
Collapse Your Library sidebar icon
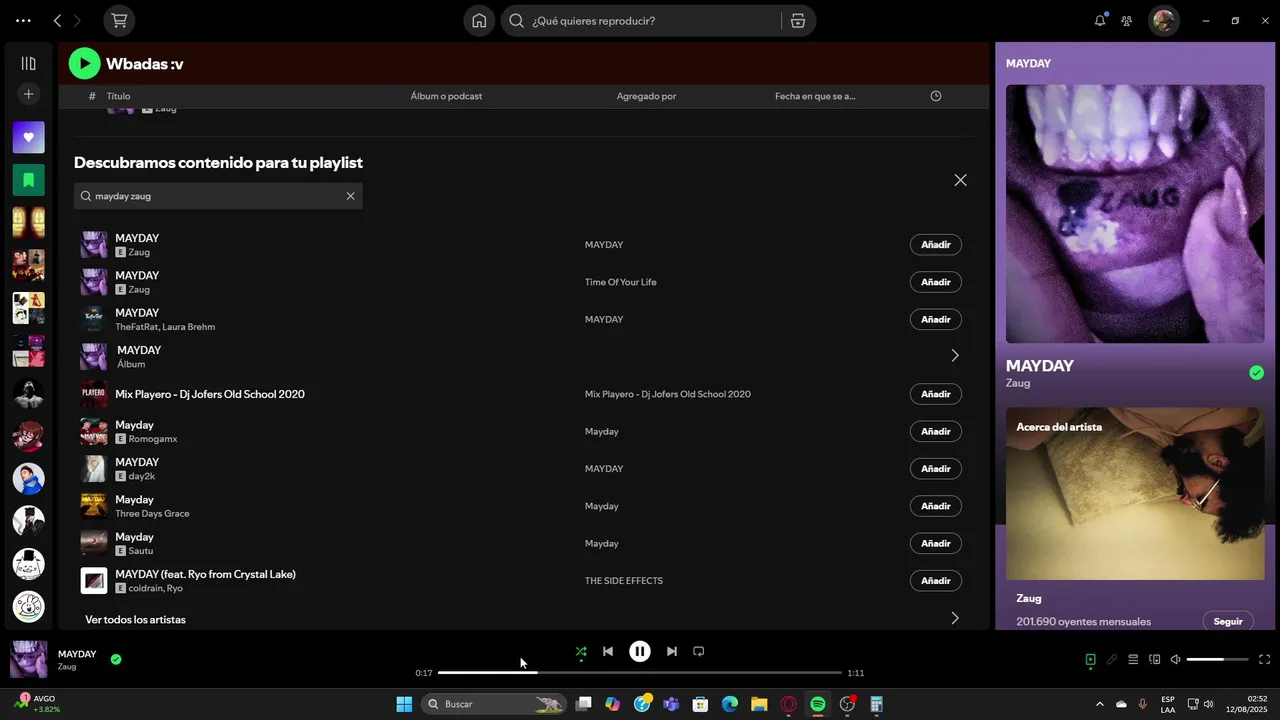28,63
